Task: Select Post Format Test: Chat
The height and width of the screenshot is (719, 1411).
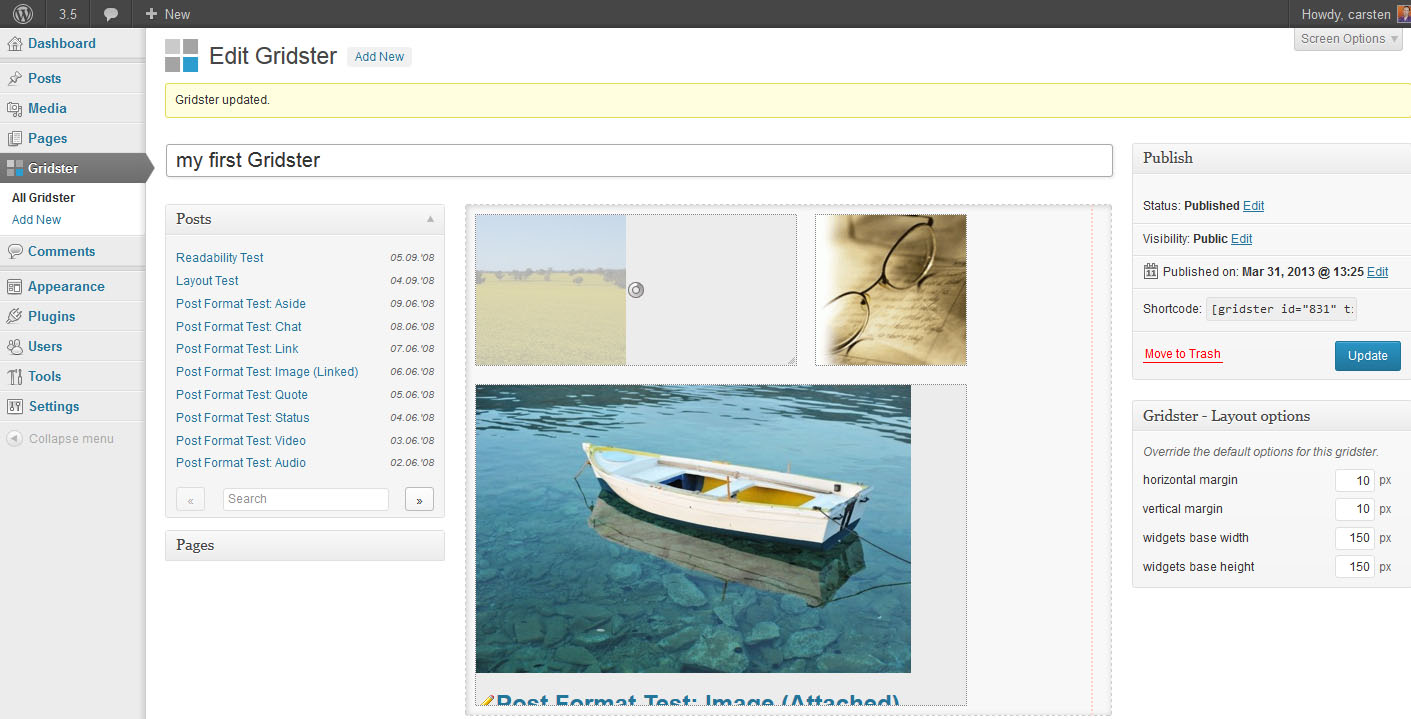Action: point(239,327)
